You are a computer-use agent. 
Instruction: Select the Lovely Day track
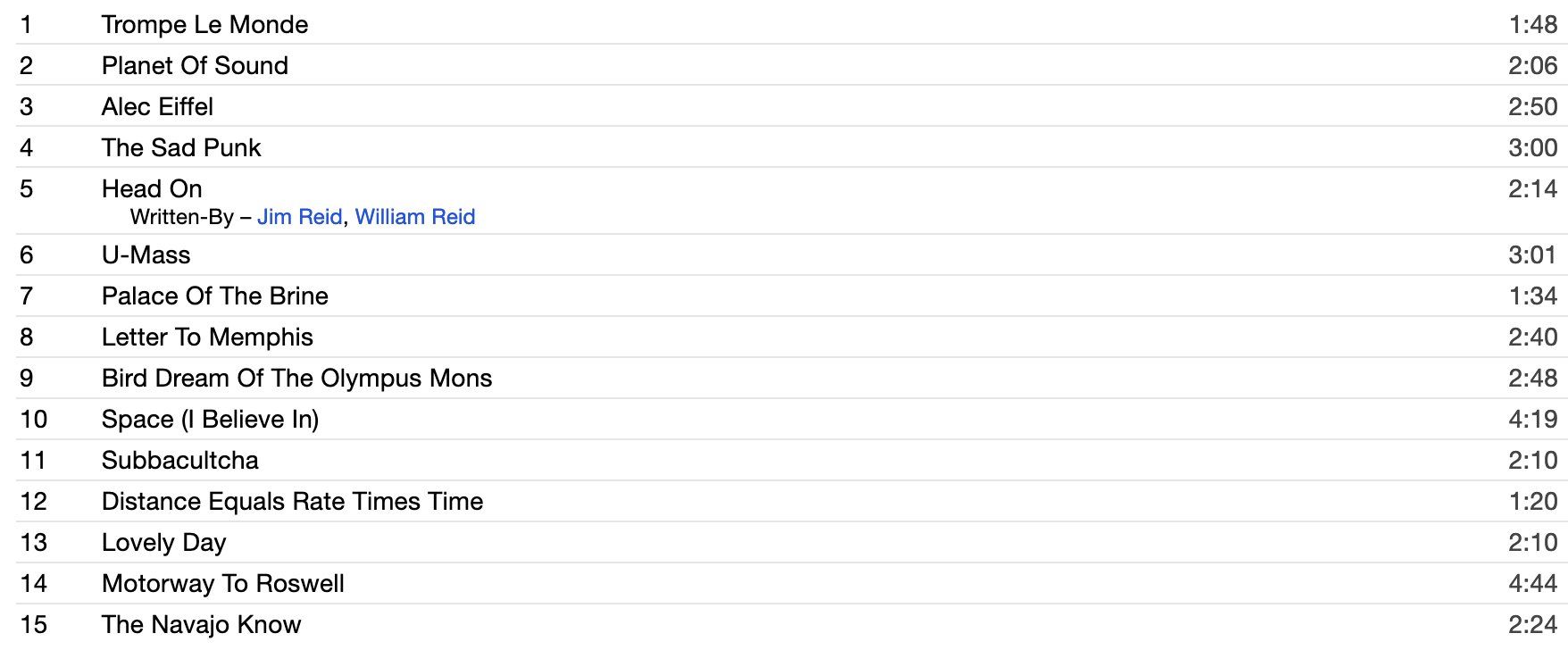(x=163, y=542)
